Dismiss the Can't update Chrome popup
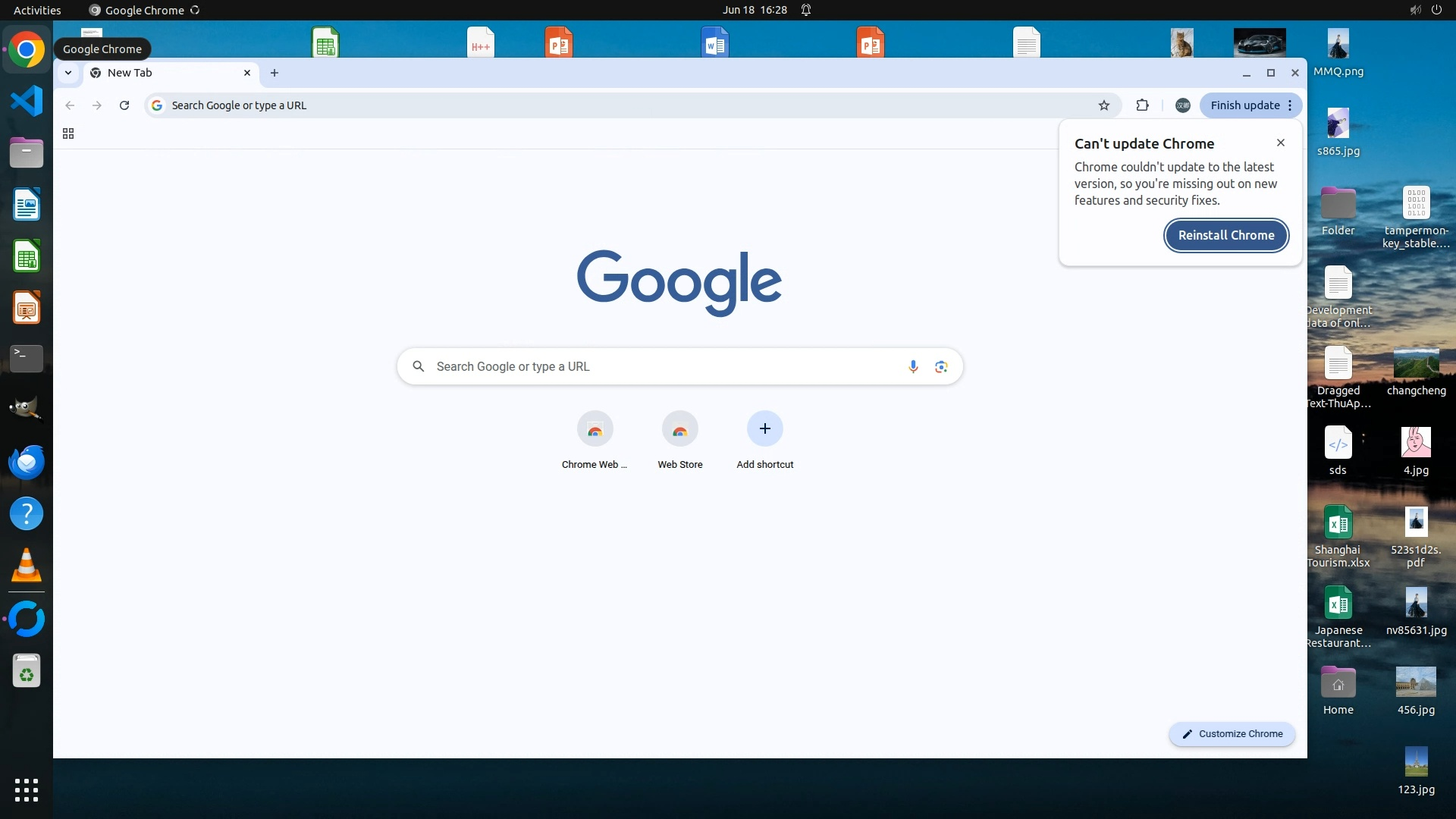 [1281, 143]
